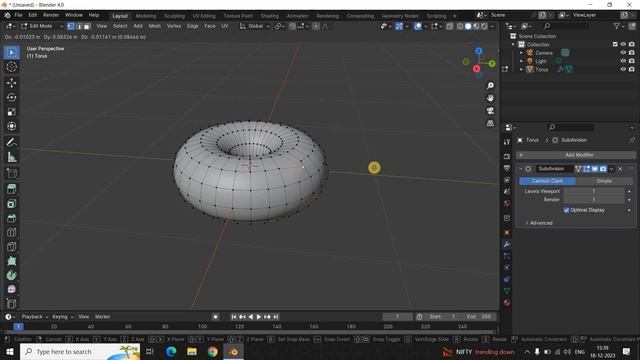Click the Add Modifier button

click(576, 155)
